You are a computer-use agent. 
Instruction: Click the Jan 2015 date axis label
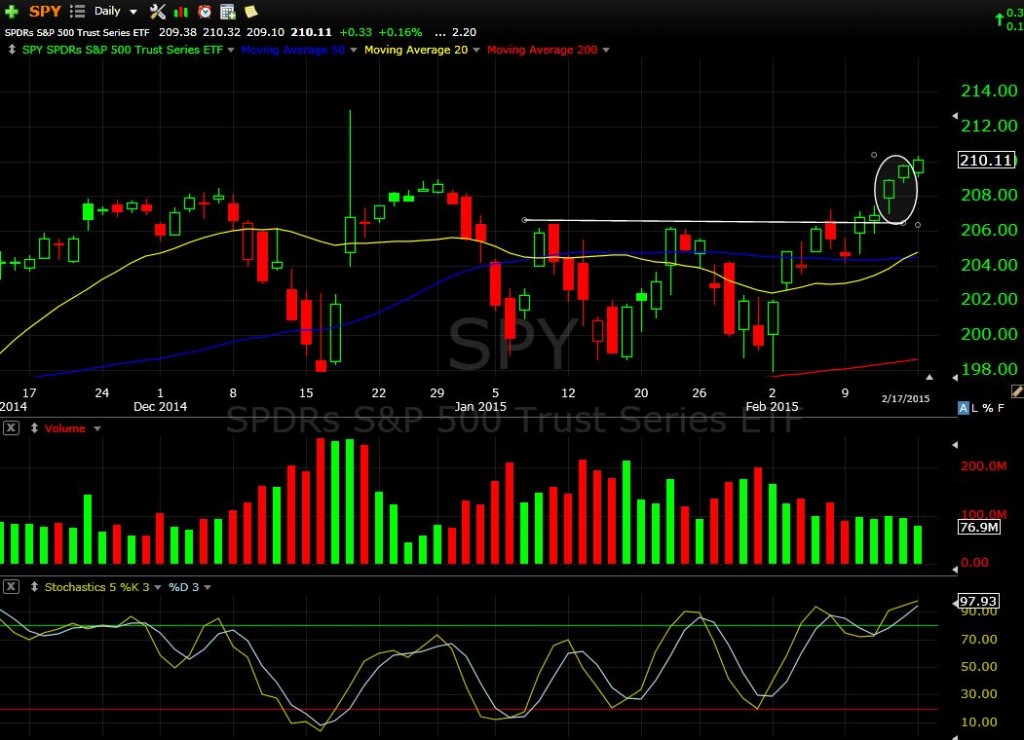click(x=481, y=406)
